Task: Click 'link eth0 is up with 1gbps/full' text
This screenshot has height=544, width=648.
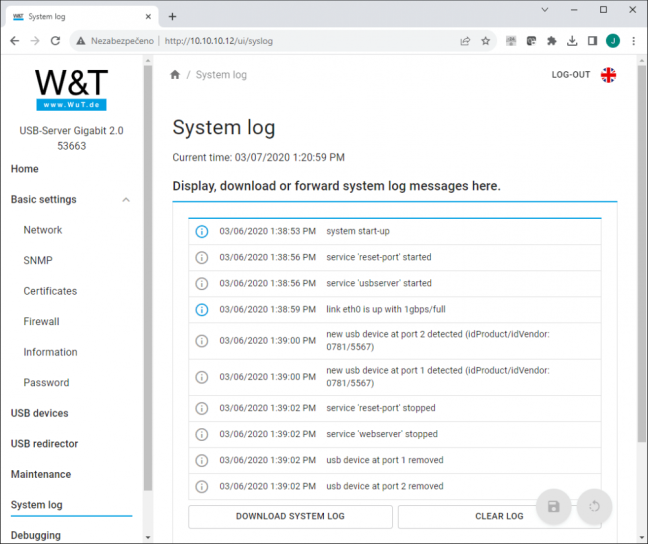Action: point(386,310)
